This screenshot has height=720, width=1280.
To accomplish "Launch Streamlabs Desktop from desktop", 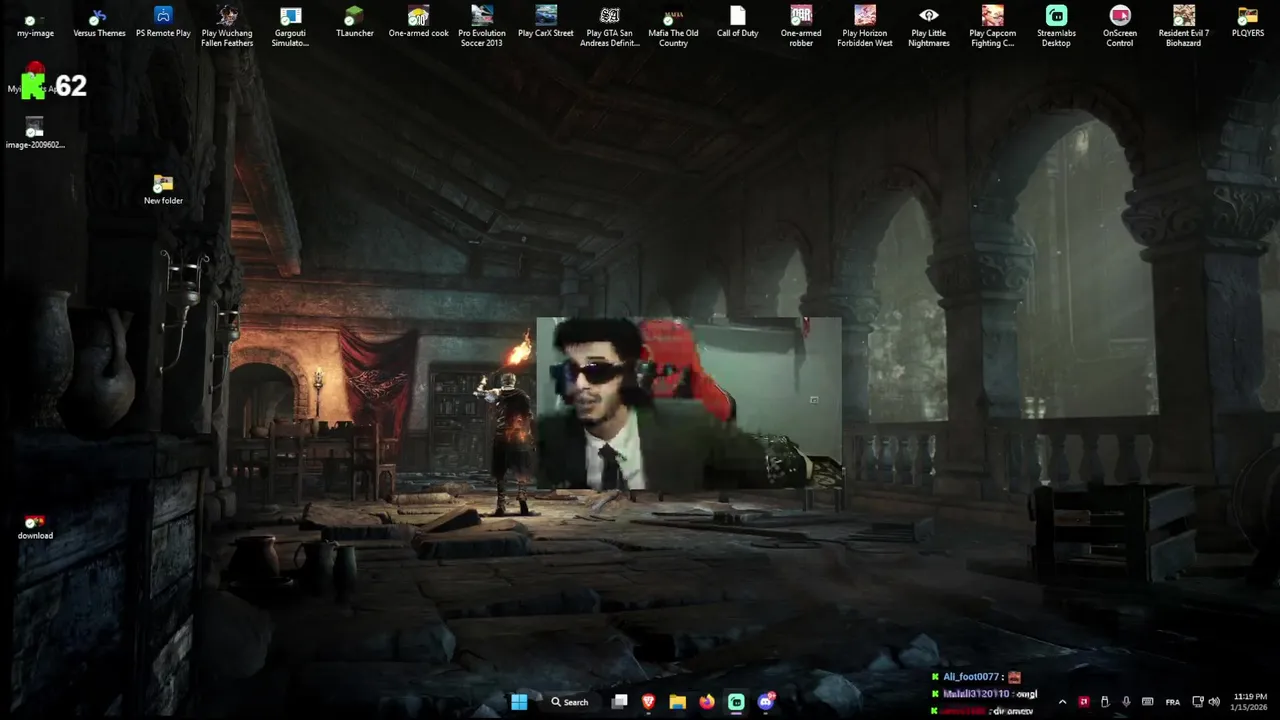I will [x=1056, y=27].
